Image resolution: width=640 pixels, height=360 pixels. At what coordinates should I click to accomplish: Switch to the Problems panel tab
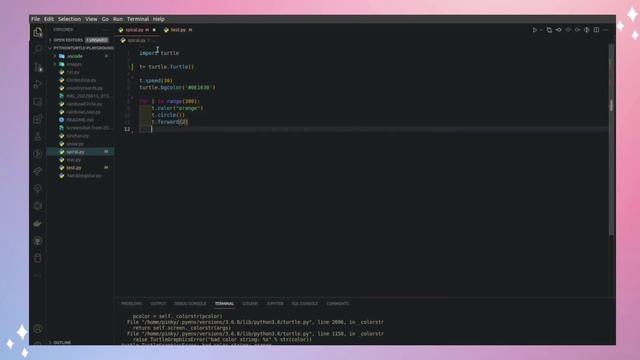[x=131, y=304]
